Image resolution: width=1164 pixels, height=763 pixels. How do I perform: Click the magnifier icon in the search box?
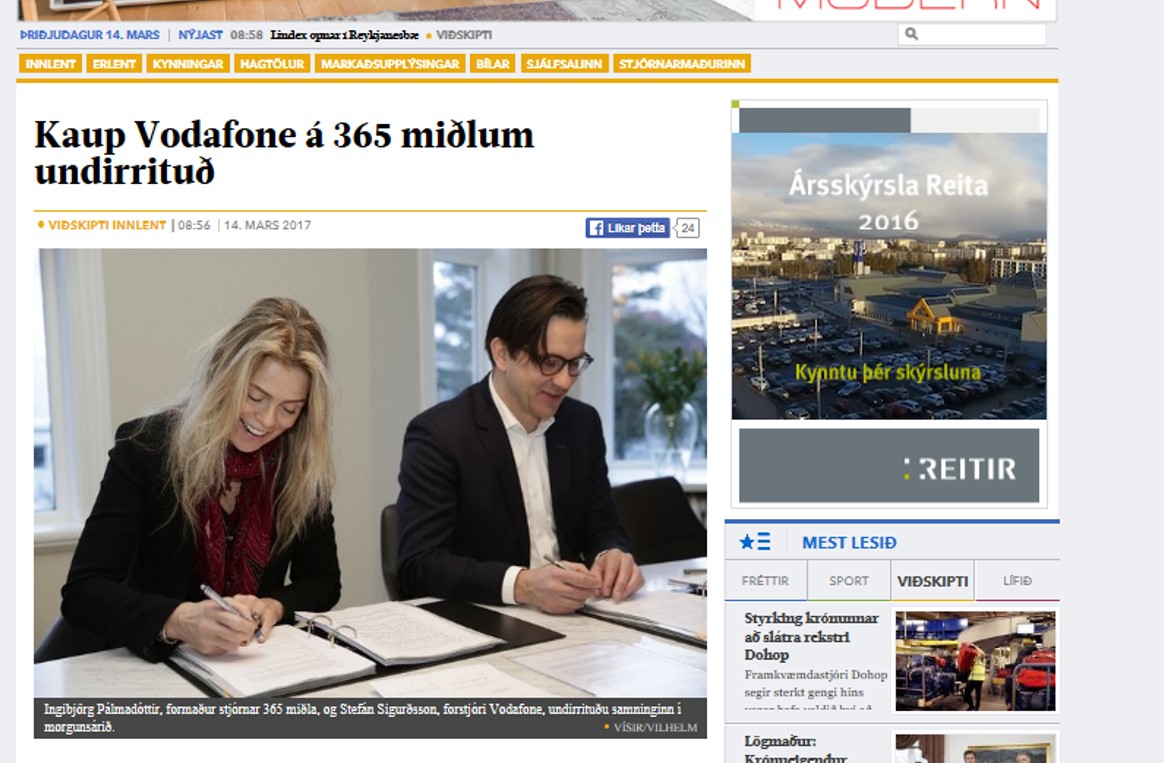(x=911, y=35)
